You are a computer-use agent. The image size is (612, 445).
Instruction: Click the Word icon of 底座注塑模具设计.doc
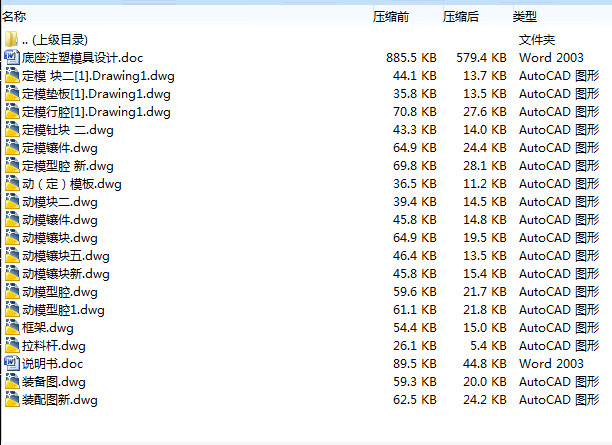click(x=12, y=57)
